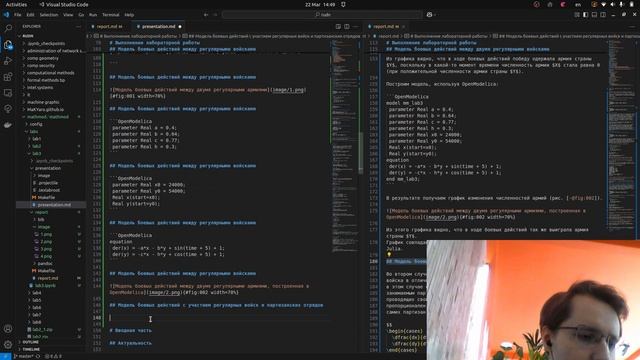This screenshot has height=360, width=640.
Task: Open the Search view in activity bar
Action: pos(8,28)
